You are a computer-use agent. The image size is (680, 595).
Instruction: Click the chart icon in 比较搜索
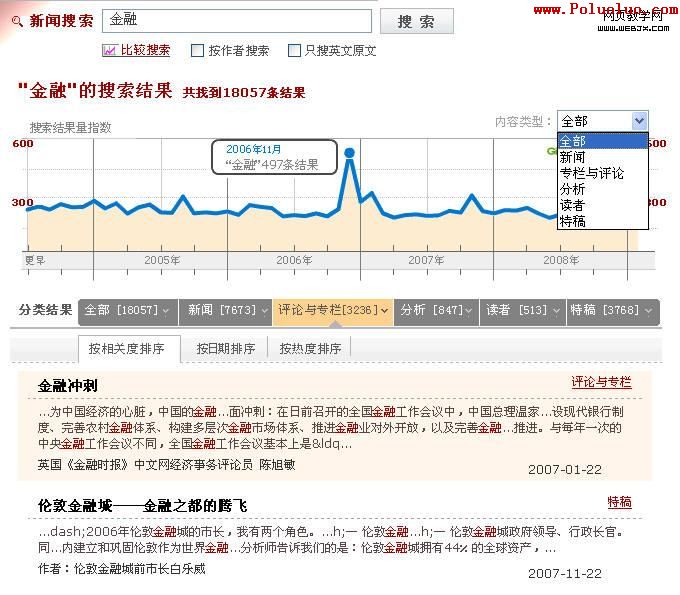point(110,50)
